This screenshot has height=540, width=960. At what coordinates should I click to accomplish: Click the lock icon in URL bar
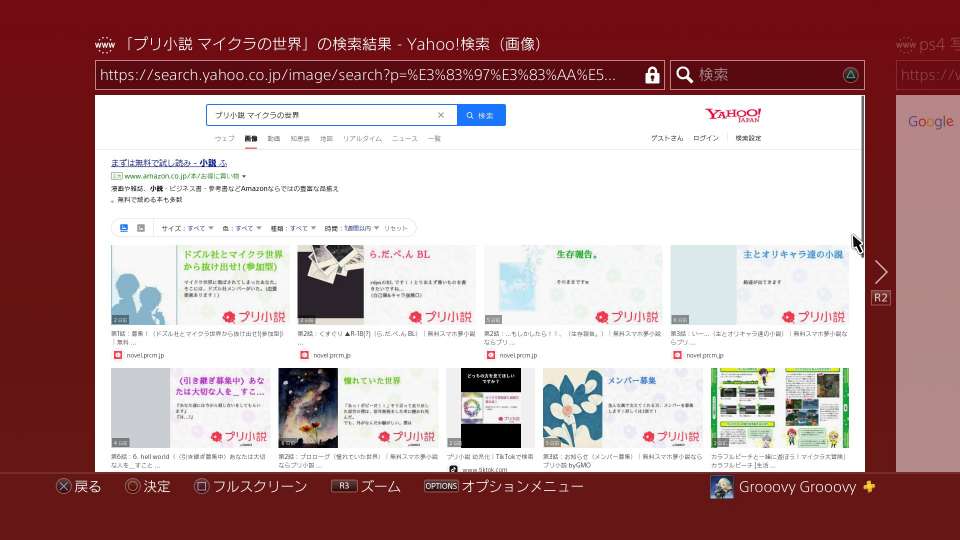click(x=652, y=75)
